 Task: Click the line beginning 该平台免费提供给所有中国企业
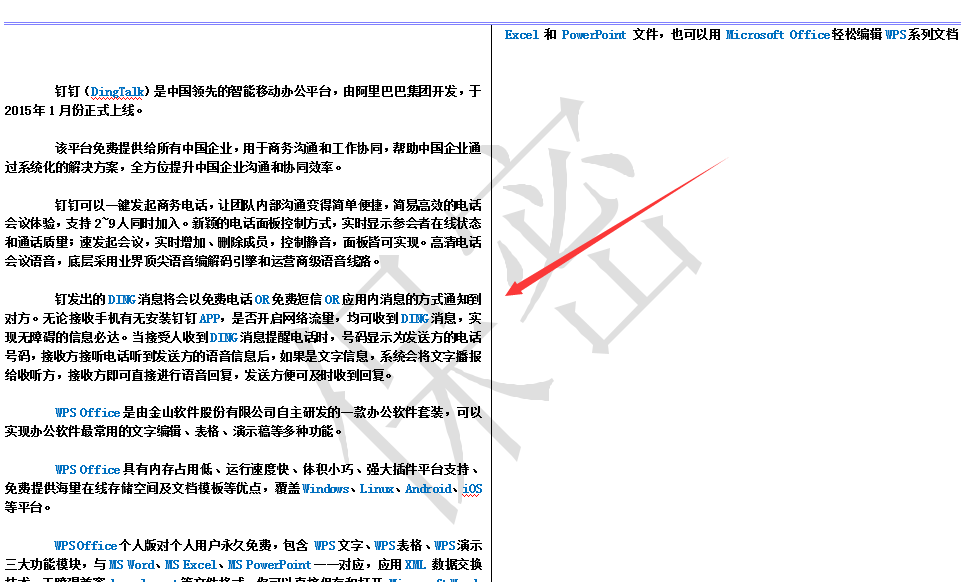(x=268, y=148)
